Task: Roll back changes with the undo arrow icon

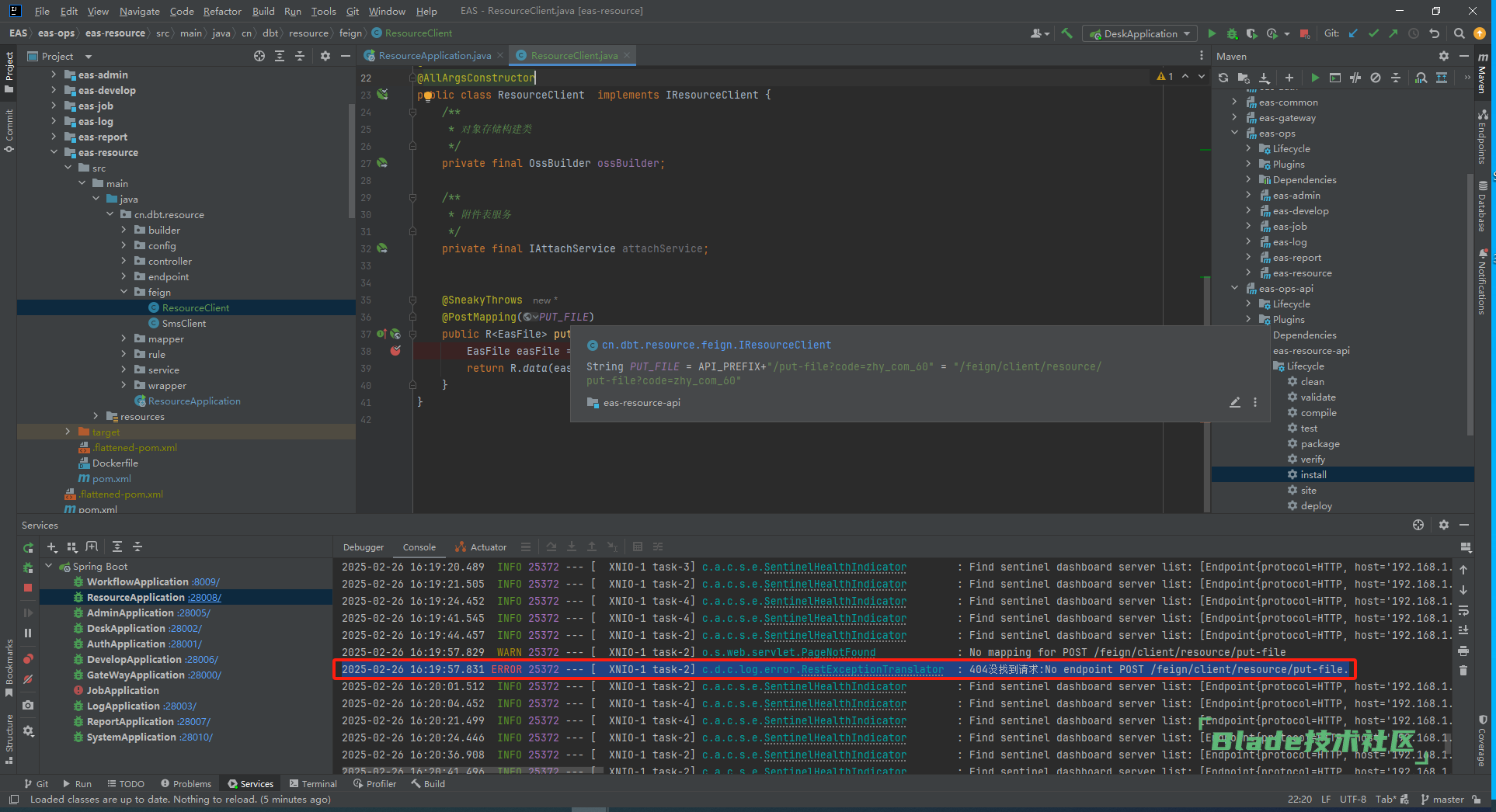Action: [x=1435, y=33]
